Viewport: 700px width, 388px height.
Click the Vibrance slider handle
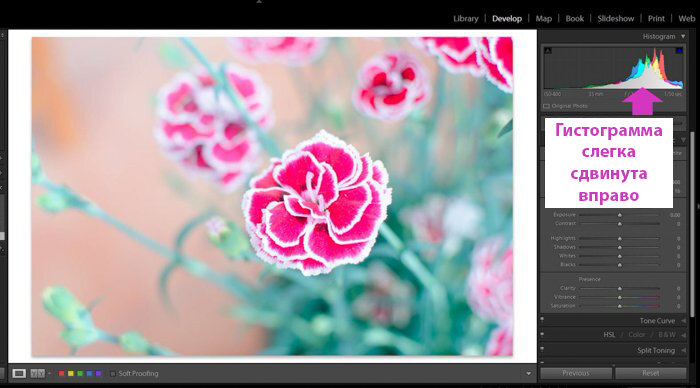click(620, 297)
